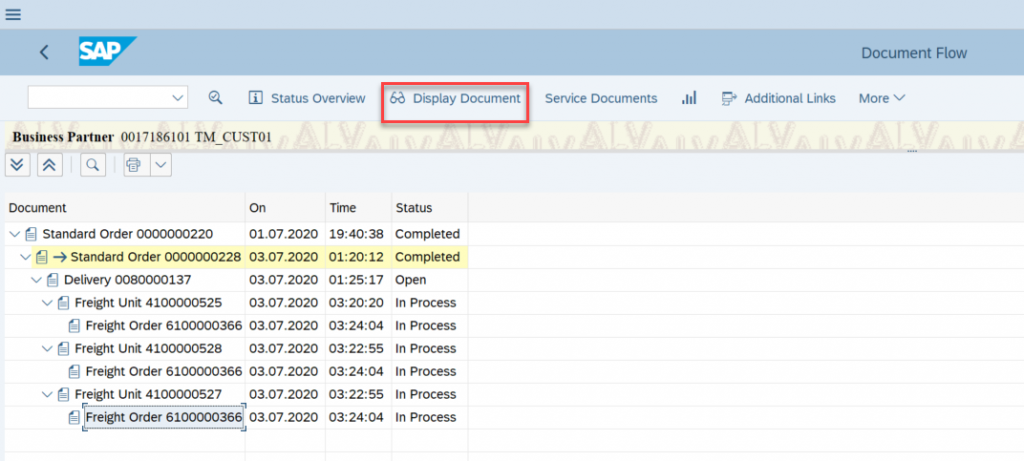Click time 03:20:20 cell
The image size is (1024, 461).
pos(356,302)
